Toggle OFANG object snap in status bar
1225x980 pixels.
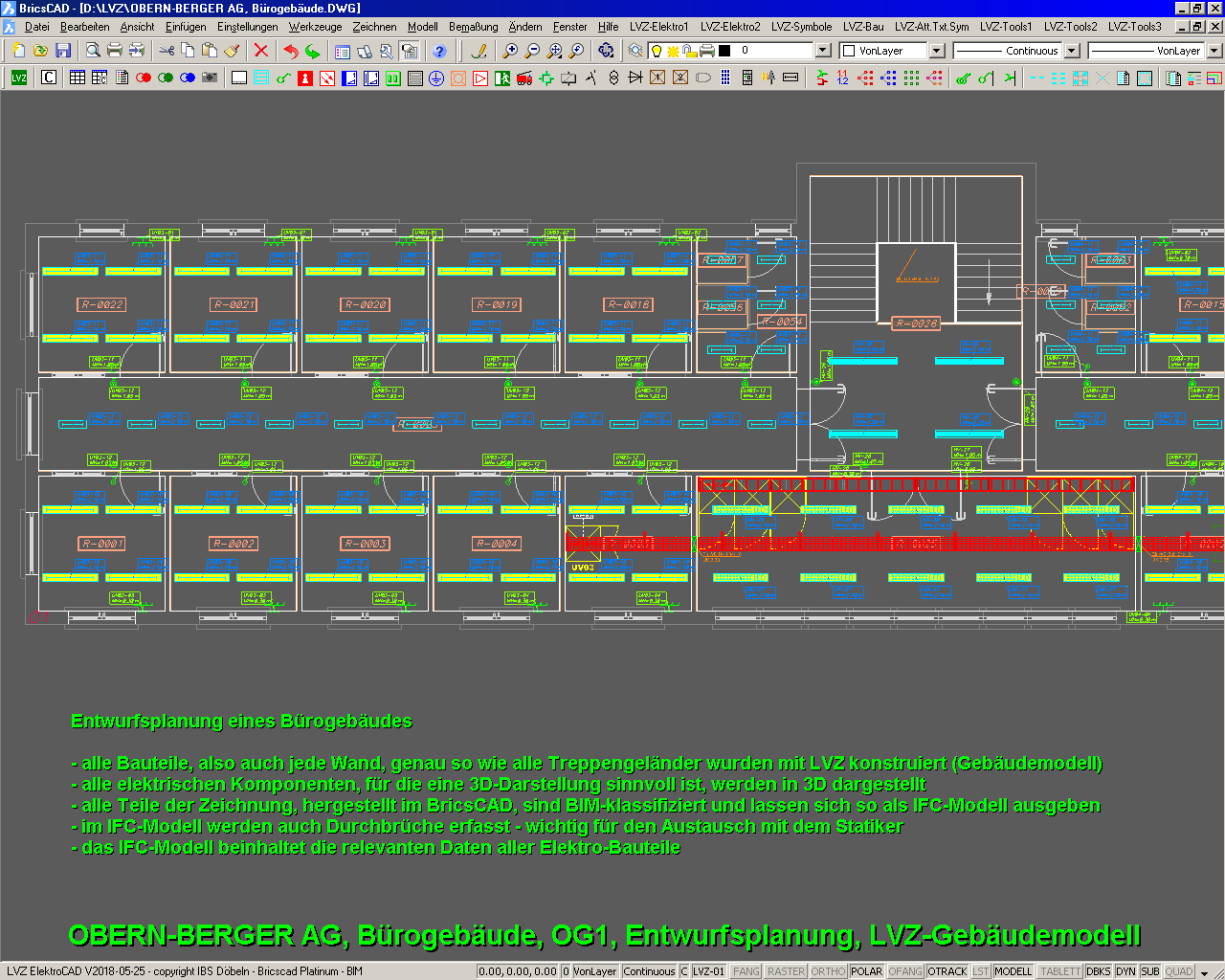pos(905,971)
